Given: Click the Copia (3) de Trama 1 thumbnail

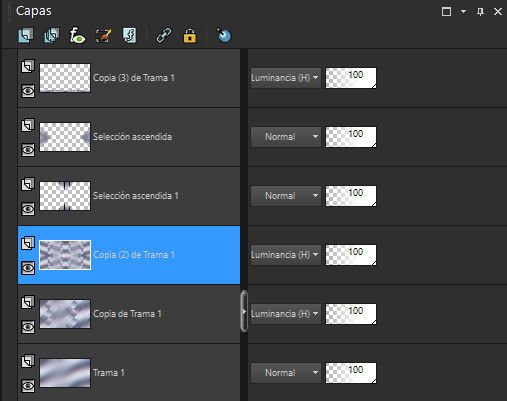Looking at the screenshot, I should click(x=65, y=78).
